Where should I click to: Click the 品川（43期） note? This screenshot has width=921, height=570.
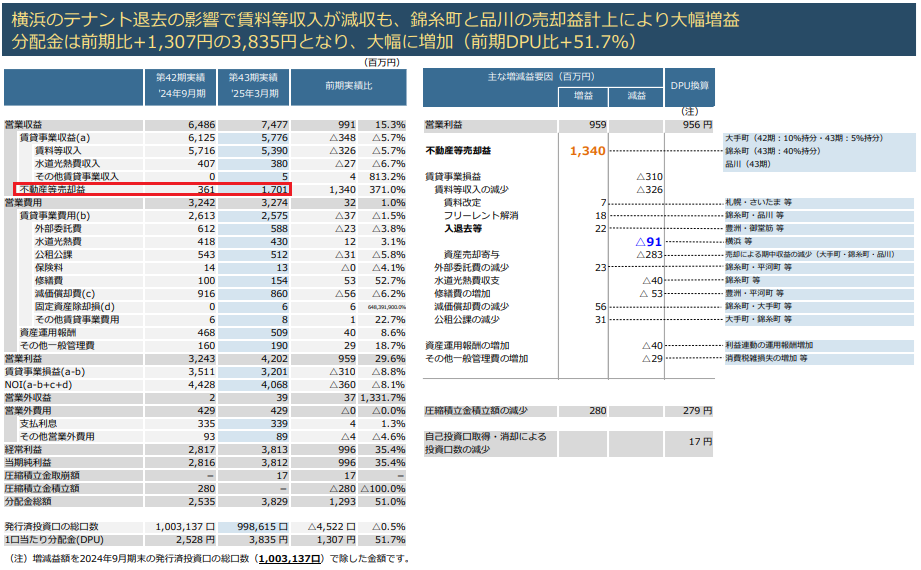coord(748,164)
